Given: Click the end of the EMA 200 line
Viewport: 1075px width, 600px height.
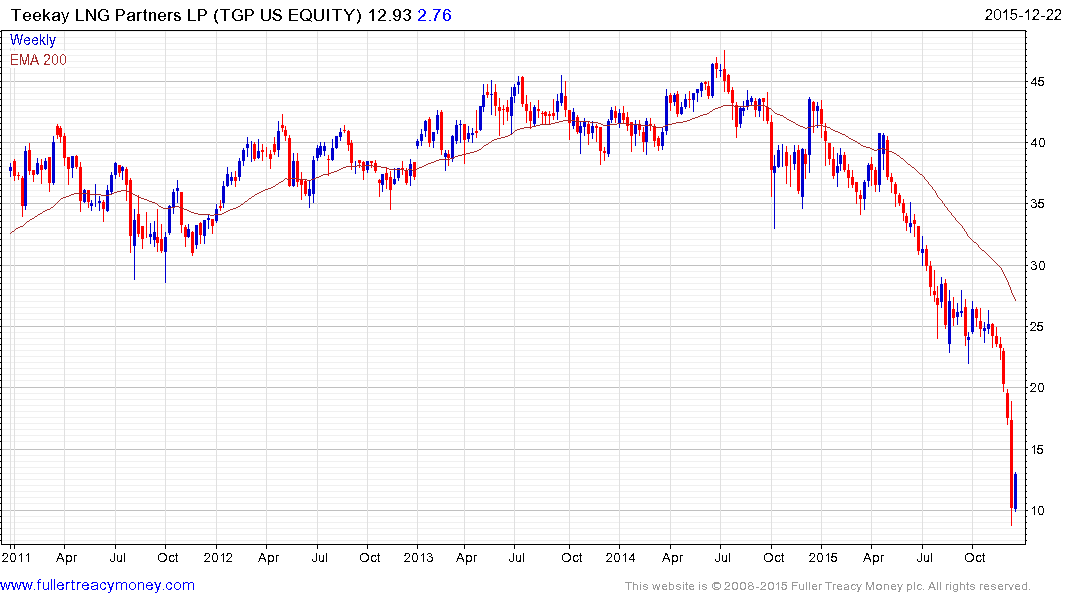Looking at the screenshot, I should coord(1015,300).
